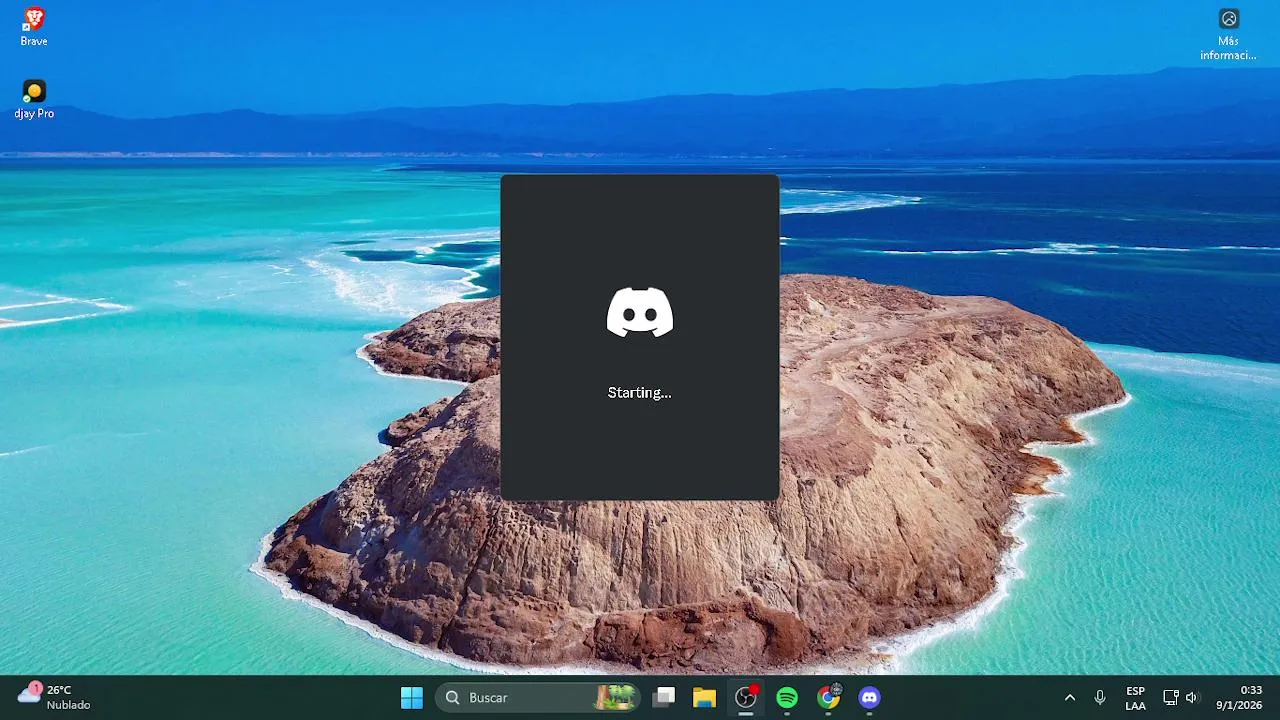Open the djay Pro desktop shortcut
Viewport: 1280px width, 720px height.
tap(34, 99)
